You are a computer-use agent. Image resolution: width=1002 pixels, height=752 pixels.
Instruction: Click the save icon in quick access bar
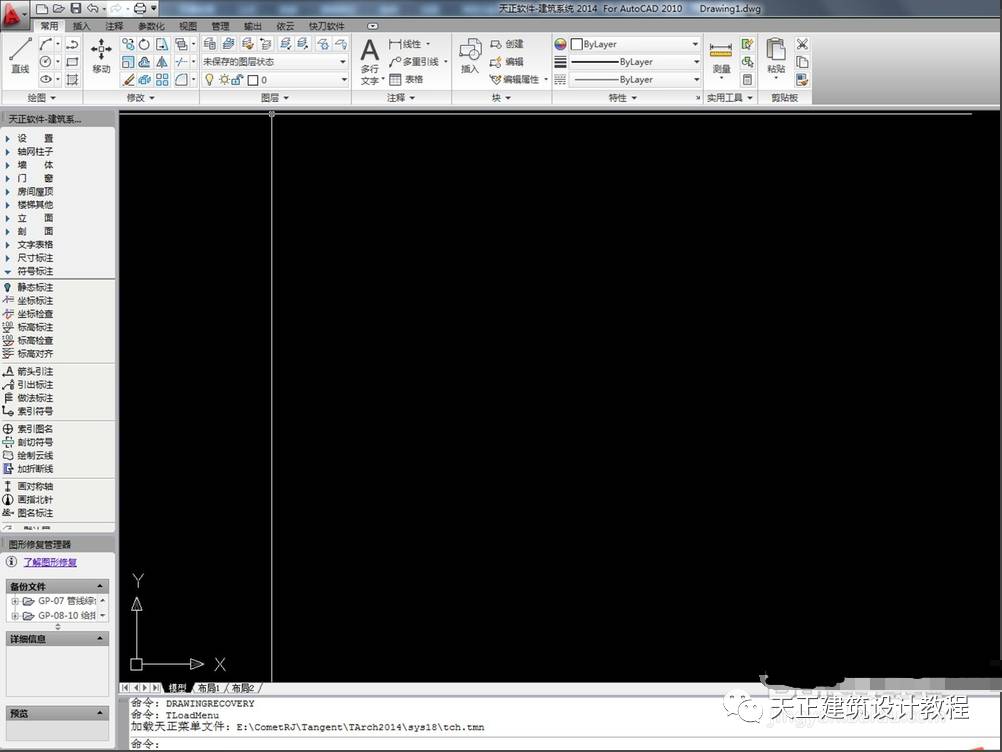coord(75,8)
